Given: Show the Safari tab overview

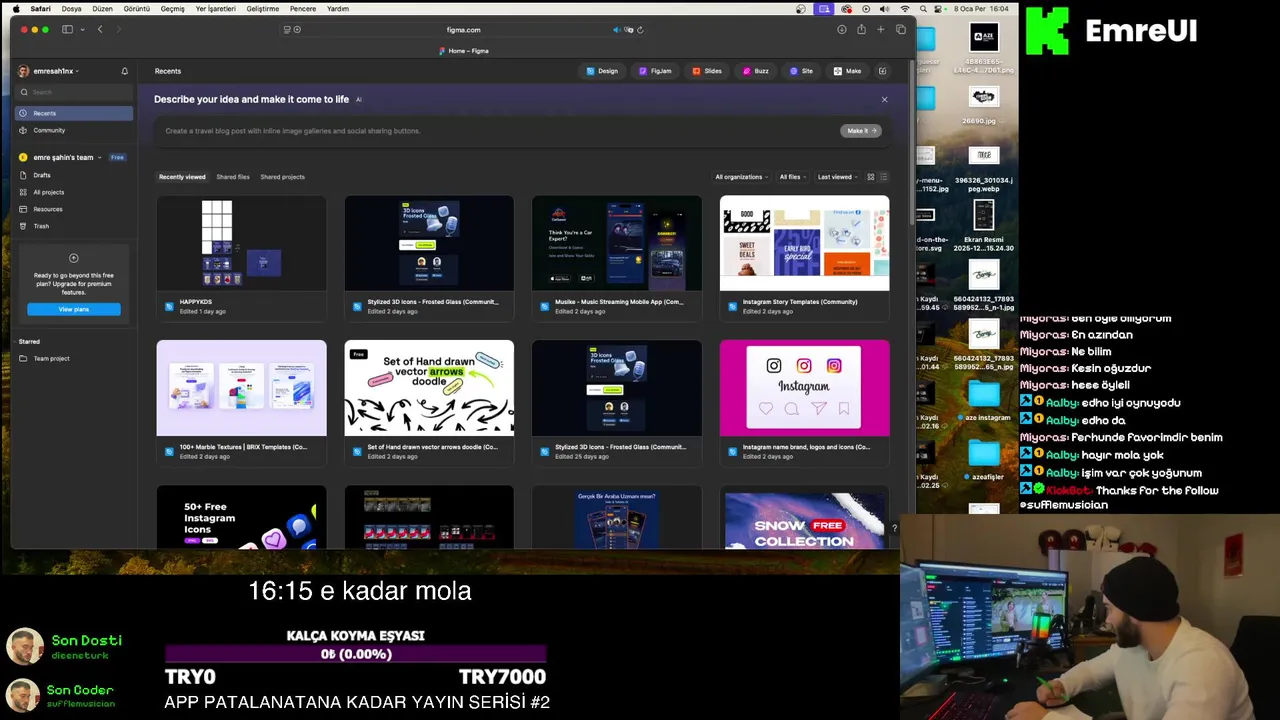Looking at the screenshot, I should point(900,29).
